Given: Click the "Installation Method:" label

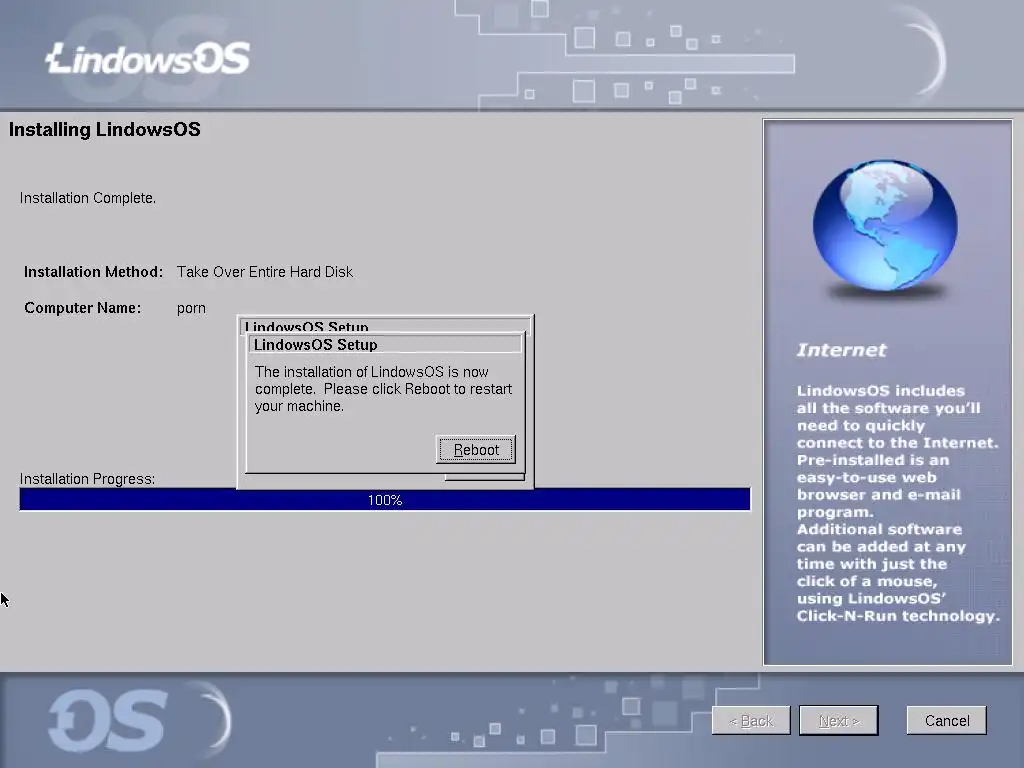Looking at the screenshot, I should point(93,272).
